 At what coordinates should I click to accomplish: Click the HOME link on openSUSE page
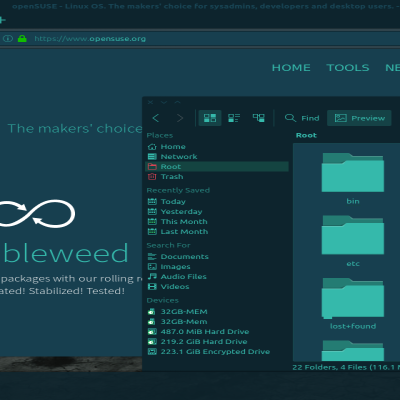tap(291, 68)
